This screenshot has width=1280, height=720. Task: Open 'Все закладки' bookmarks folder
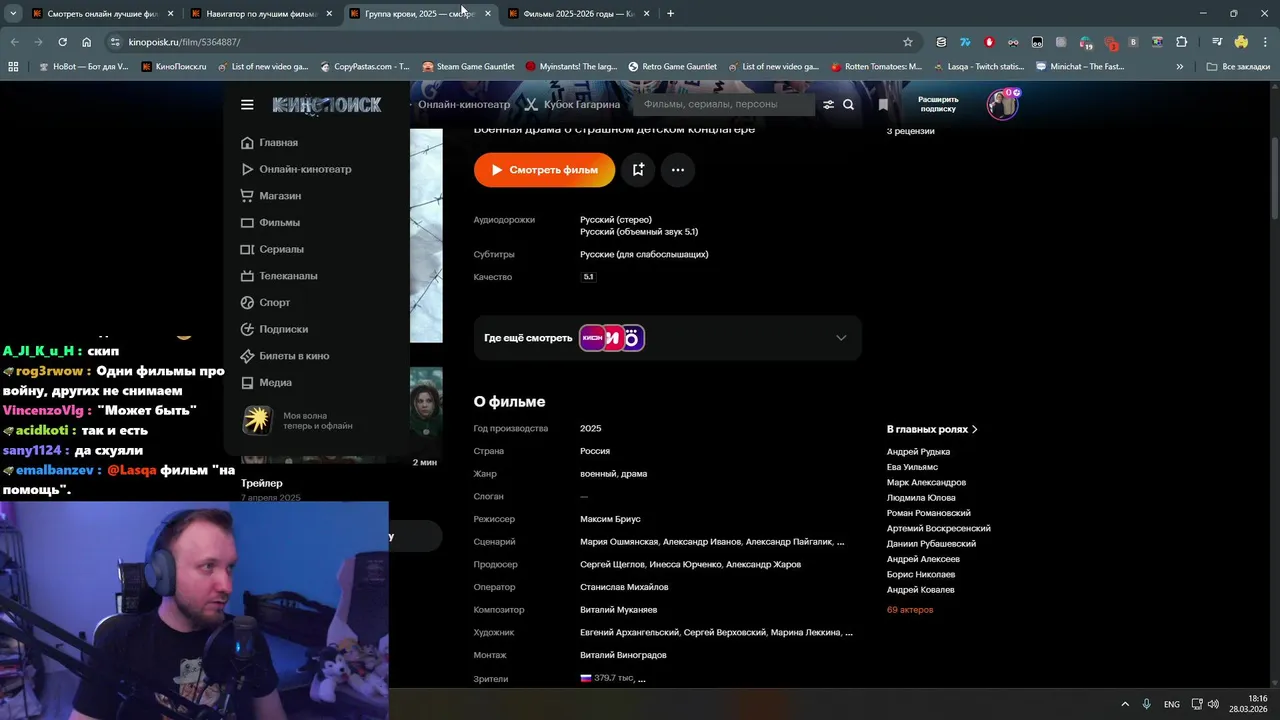click(x=1238, y=67)
